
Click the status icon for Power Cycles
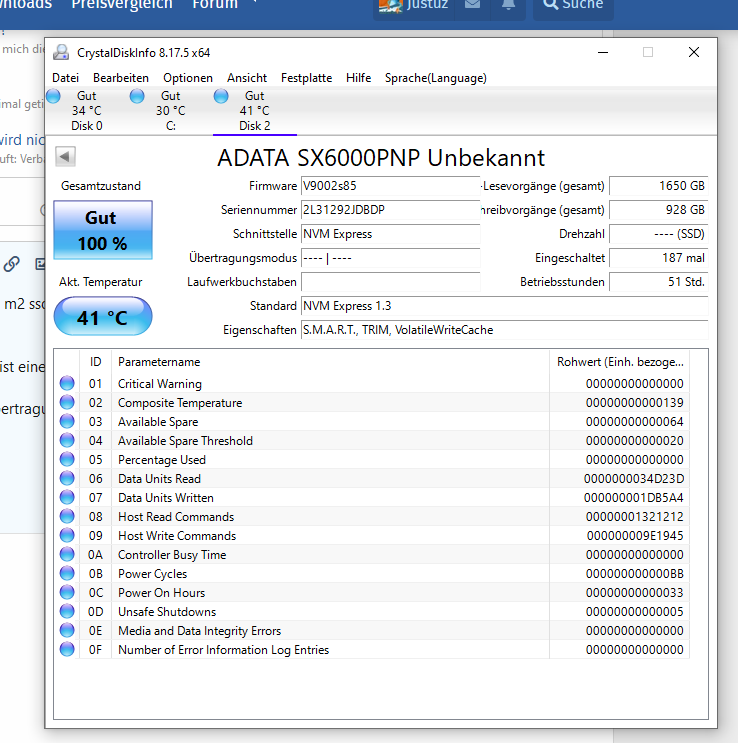[x=67, y=573]
